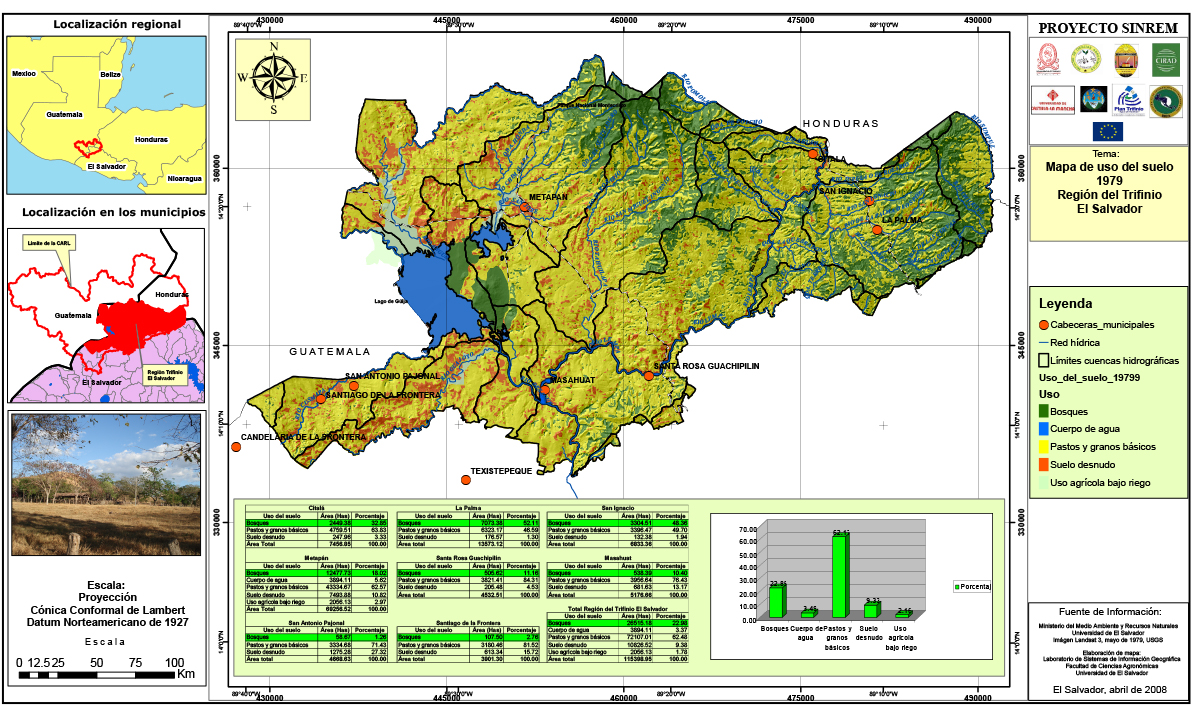Click Lago de Güija on the map
This screenshot has height=706, width=1198.
click(x=435, y=290)
